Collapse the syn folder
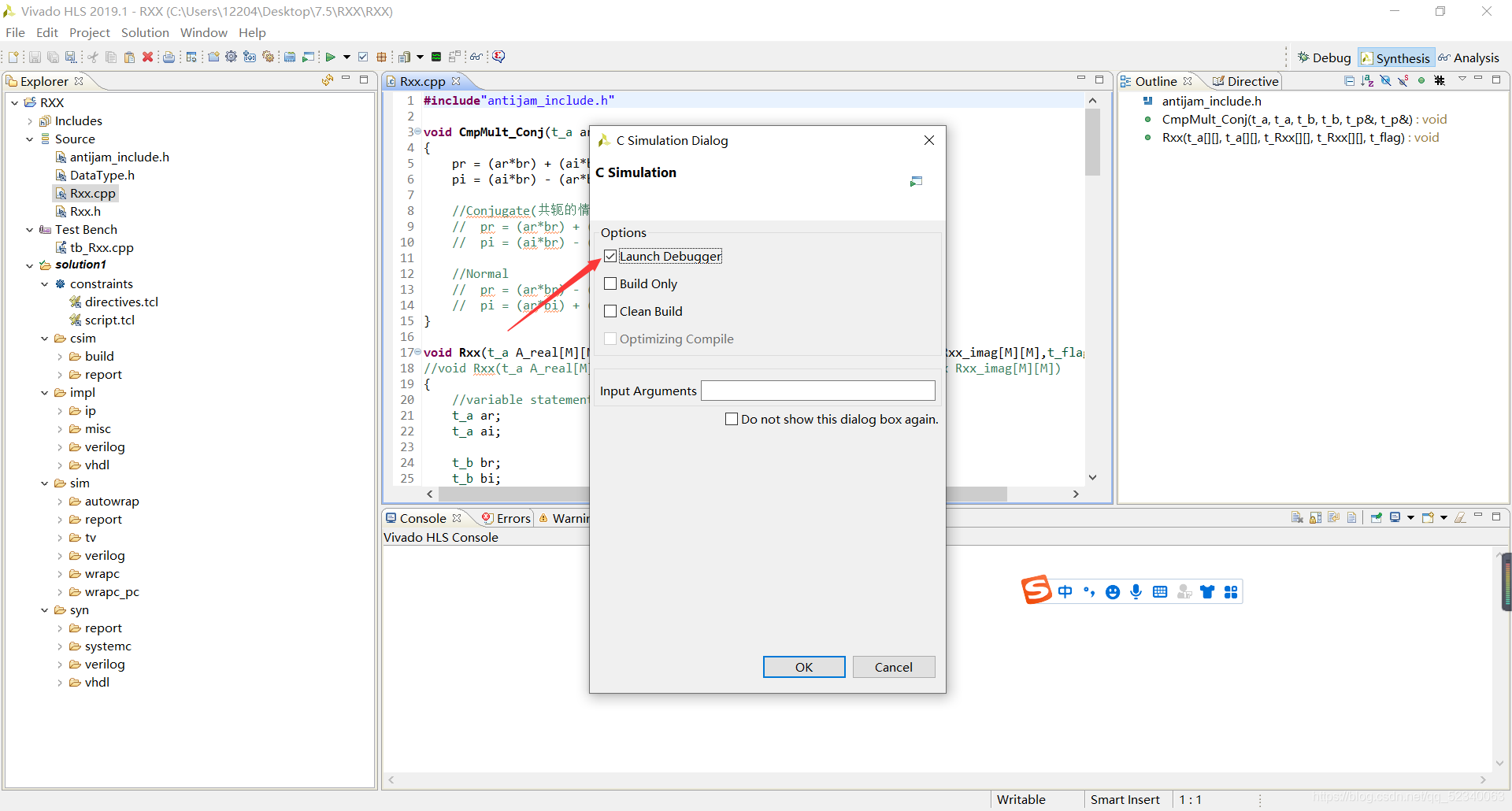 pos(45,610)
